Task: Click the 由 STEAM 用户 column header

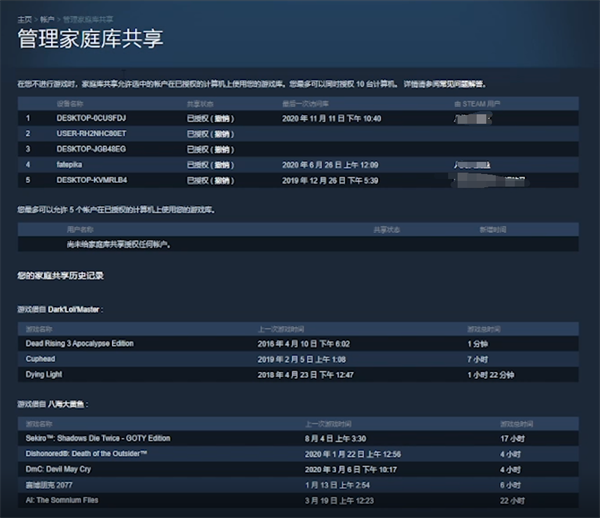Action: 477,104
